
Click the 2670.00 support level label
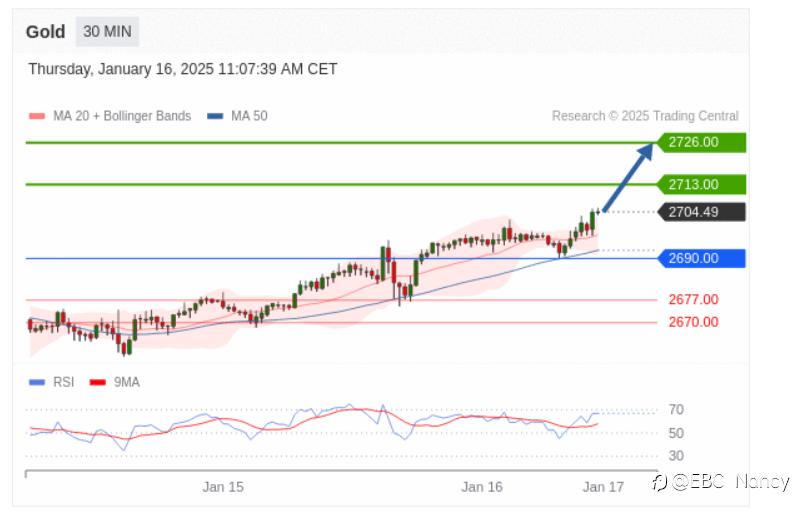(x=694, y=322)
